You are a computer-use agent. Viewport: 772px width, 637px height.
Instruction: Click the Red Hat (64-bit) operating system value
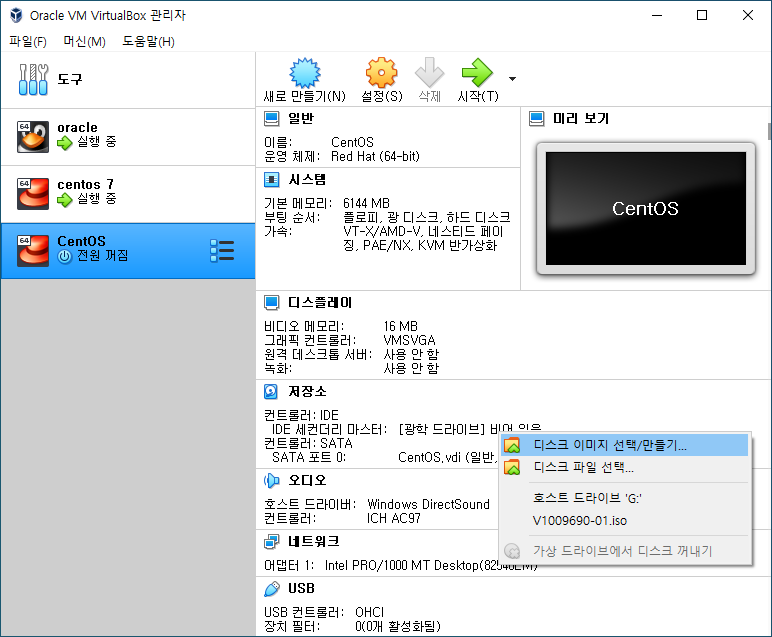375,157
